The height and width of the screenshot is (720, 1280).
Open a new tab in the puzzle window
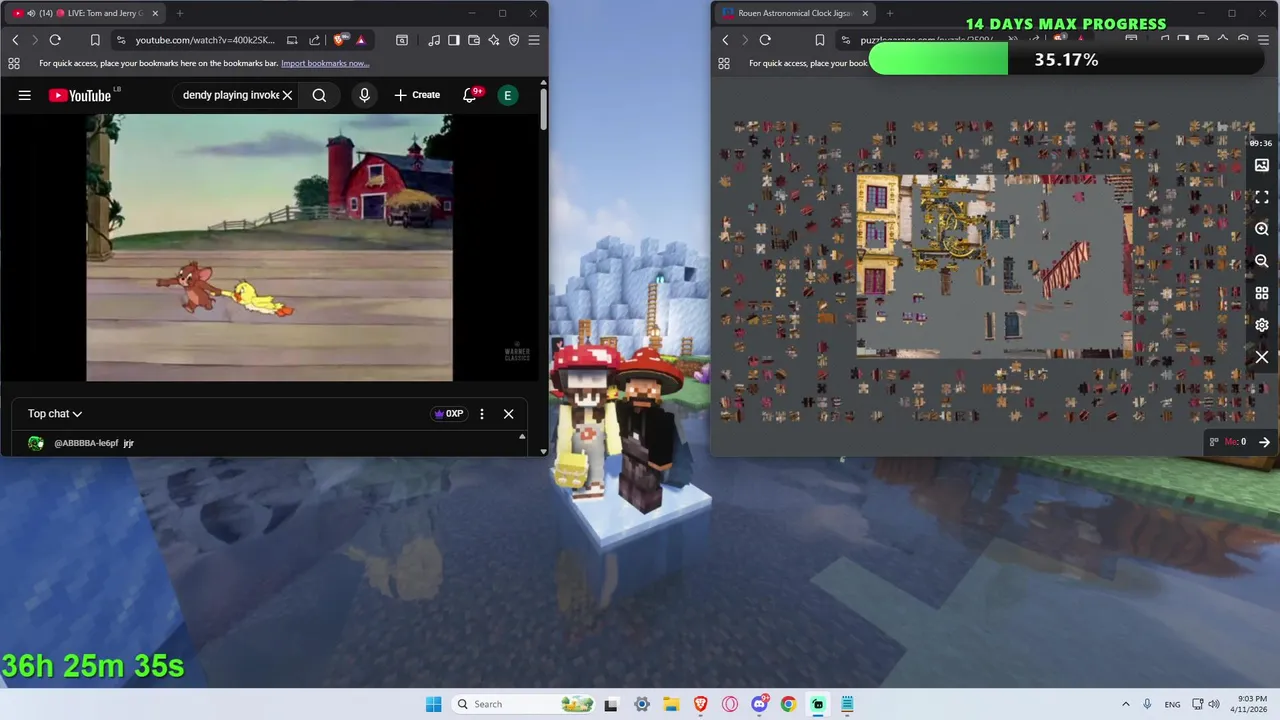coord(890,13)
